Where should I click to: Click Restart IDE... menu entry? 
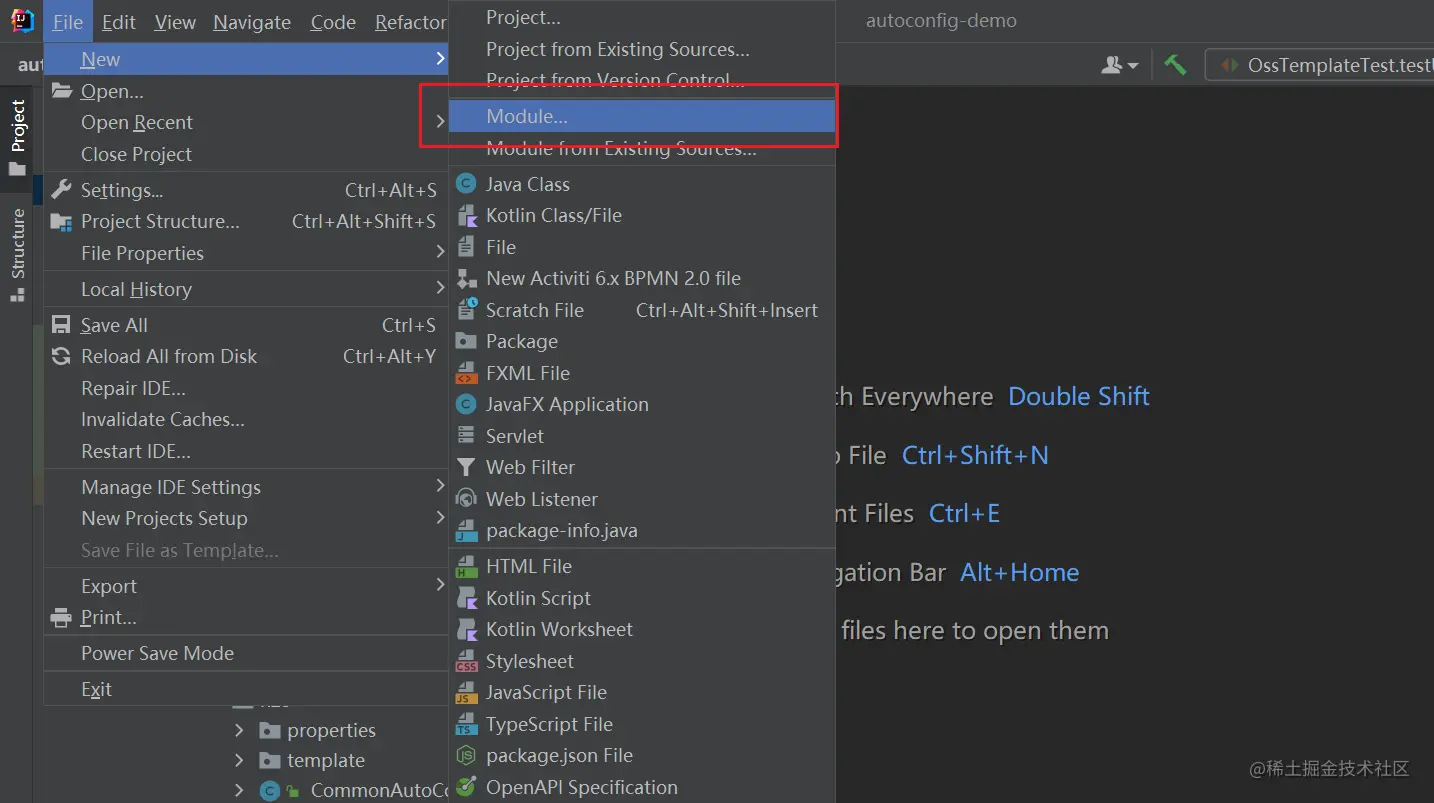tap(246, 451)
